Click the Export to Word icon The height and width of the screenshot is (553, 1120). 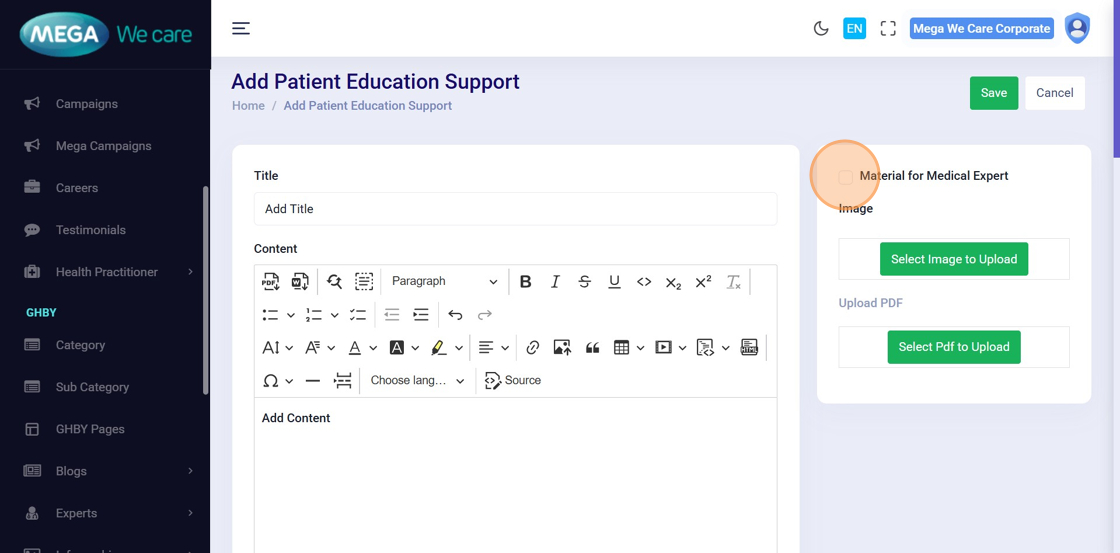click(300, 282)
